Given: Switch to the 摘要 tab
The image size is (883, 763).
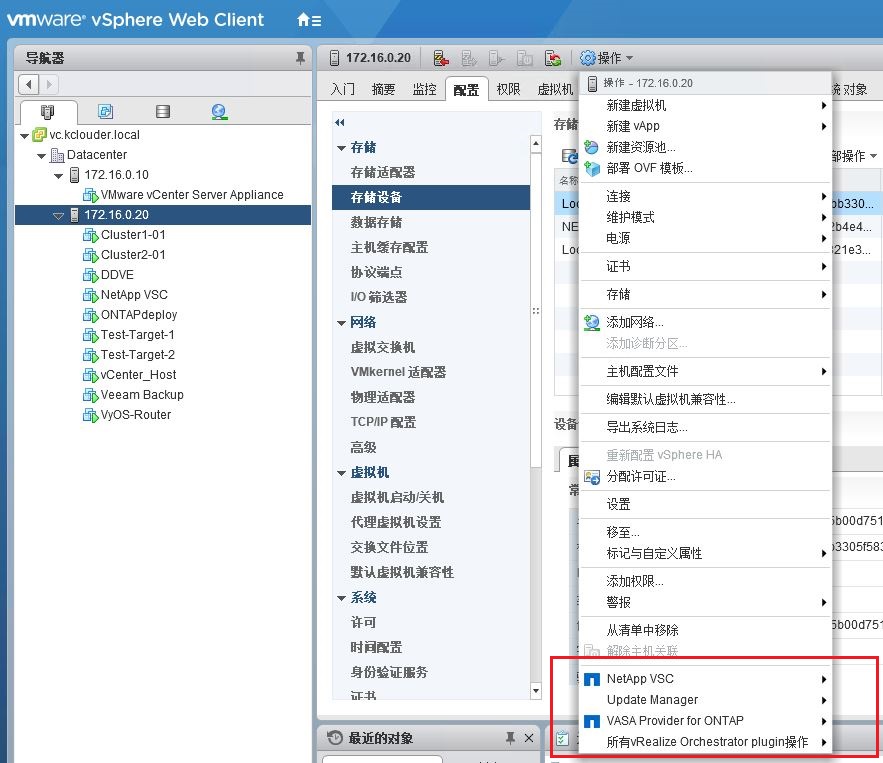Looking at the screenshot, I should tap(383, 89).
